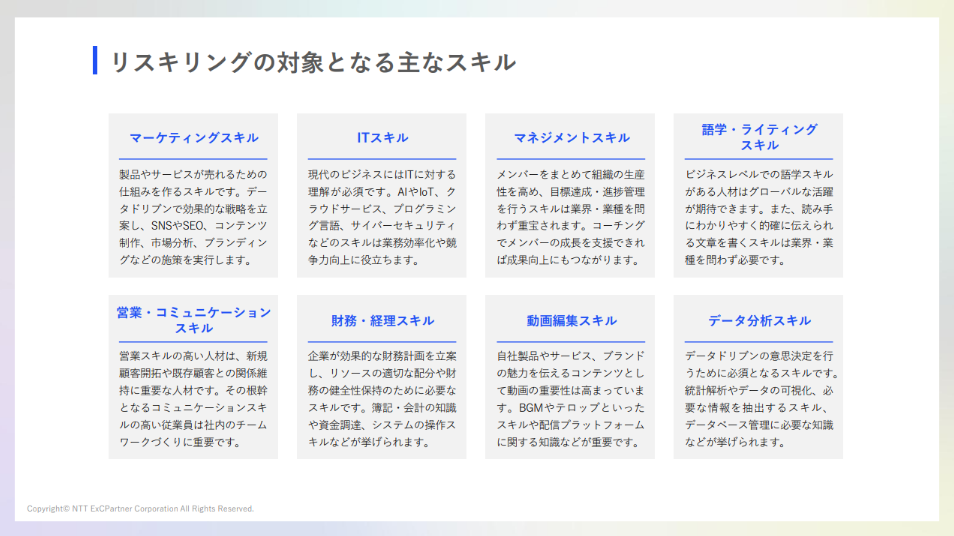Viewport: 954px width, 536px height.
Task: Select the 営業・コミュニケーションスキル heading
Action: click(x=193, y=320)
